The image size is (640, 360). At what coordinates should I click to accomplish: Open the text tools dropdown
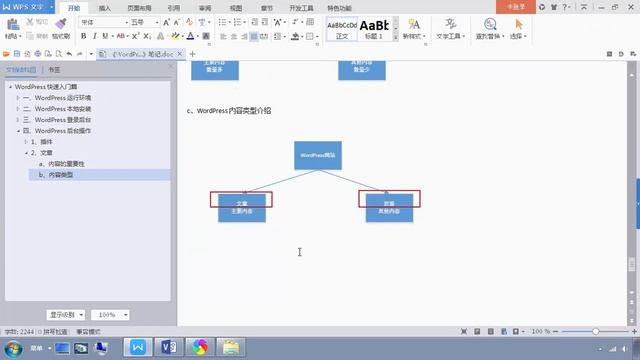[x=450, y=29]
